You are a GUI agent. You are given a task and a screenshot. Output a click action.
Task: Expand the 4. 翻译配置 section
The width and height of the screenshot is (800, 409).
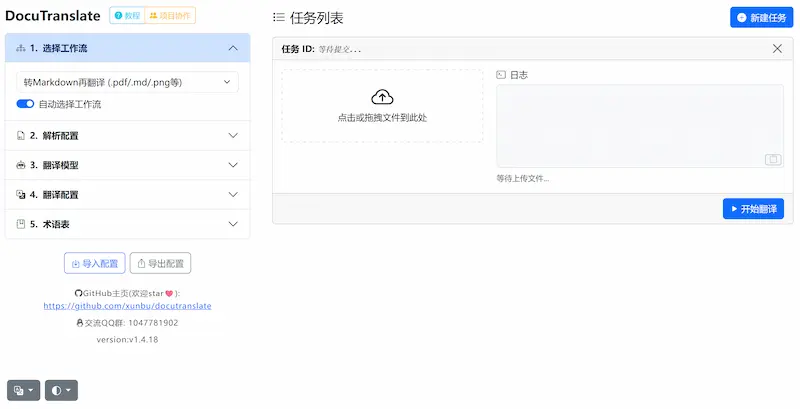pos(127,195)
